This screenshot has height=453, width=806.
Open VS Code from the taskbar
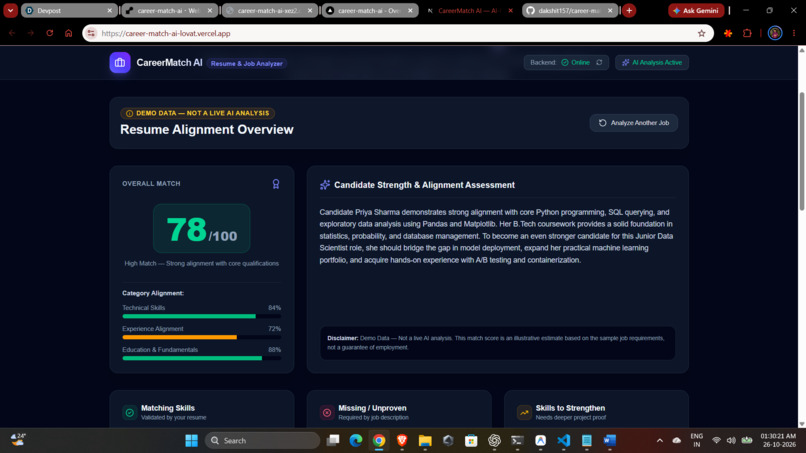(x=563, y=441)
